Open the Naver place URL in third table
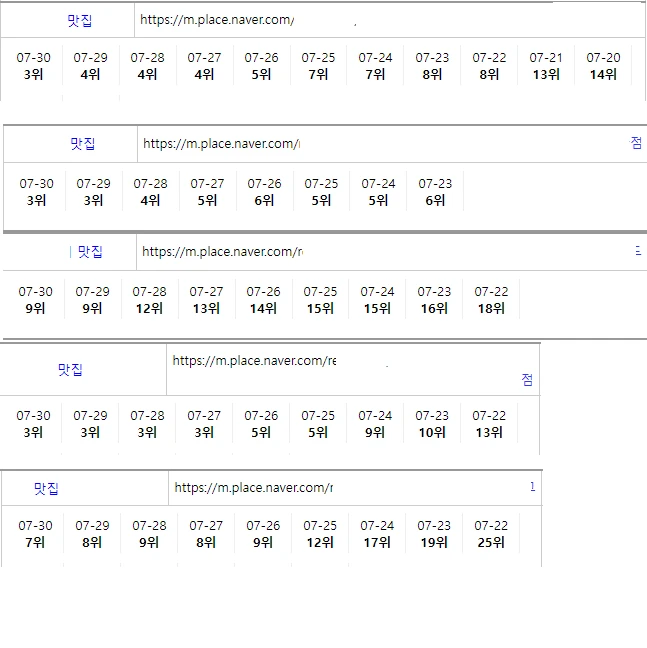This screenshot has width=647, height=648. pyautogui.click(x=221, y=252)
